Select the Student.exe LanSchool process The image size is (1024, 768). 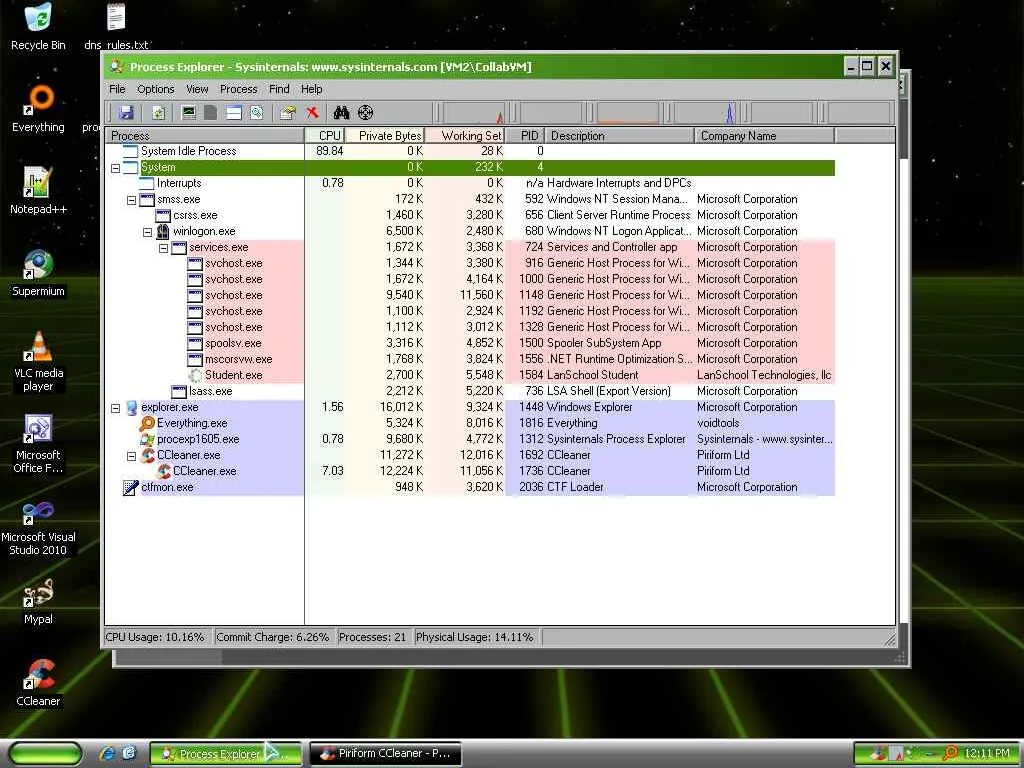point(470,375)
